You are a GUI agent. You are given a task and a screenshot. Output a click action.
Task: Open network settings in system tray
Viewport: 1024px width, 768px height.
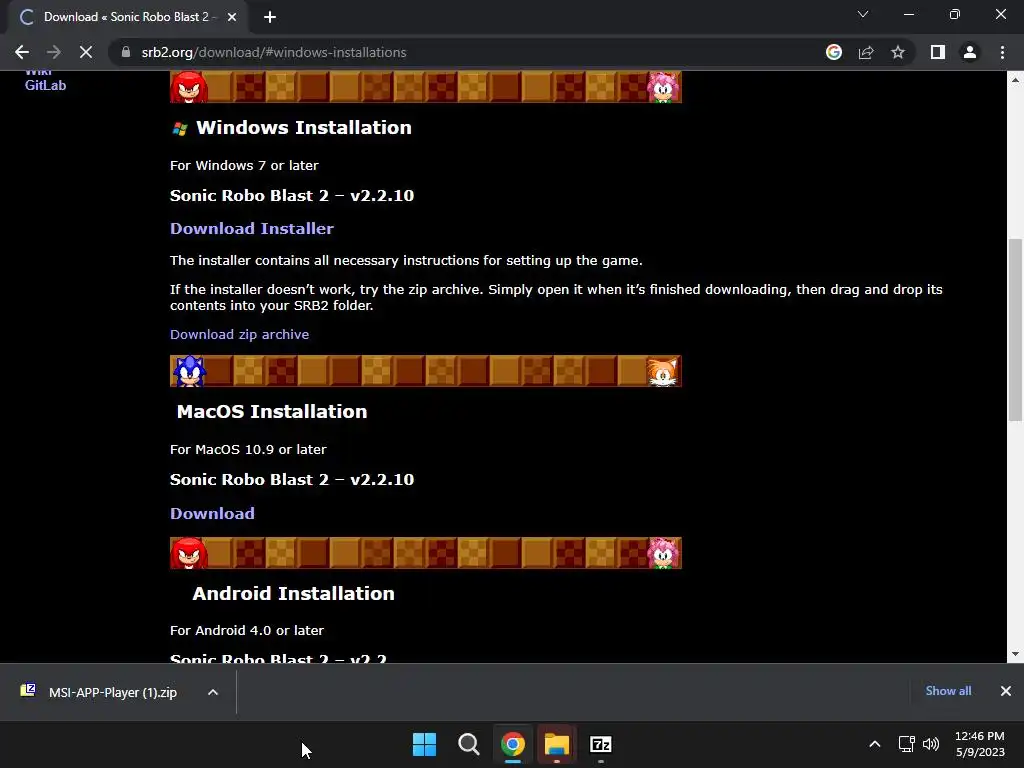click(906, 744)
